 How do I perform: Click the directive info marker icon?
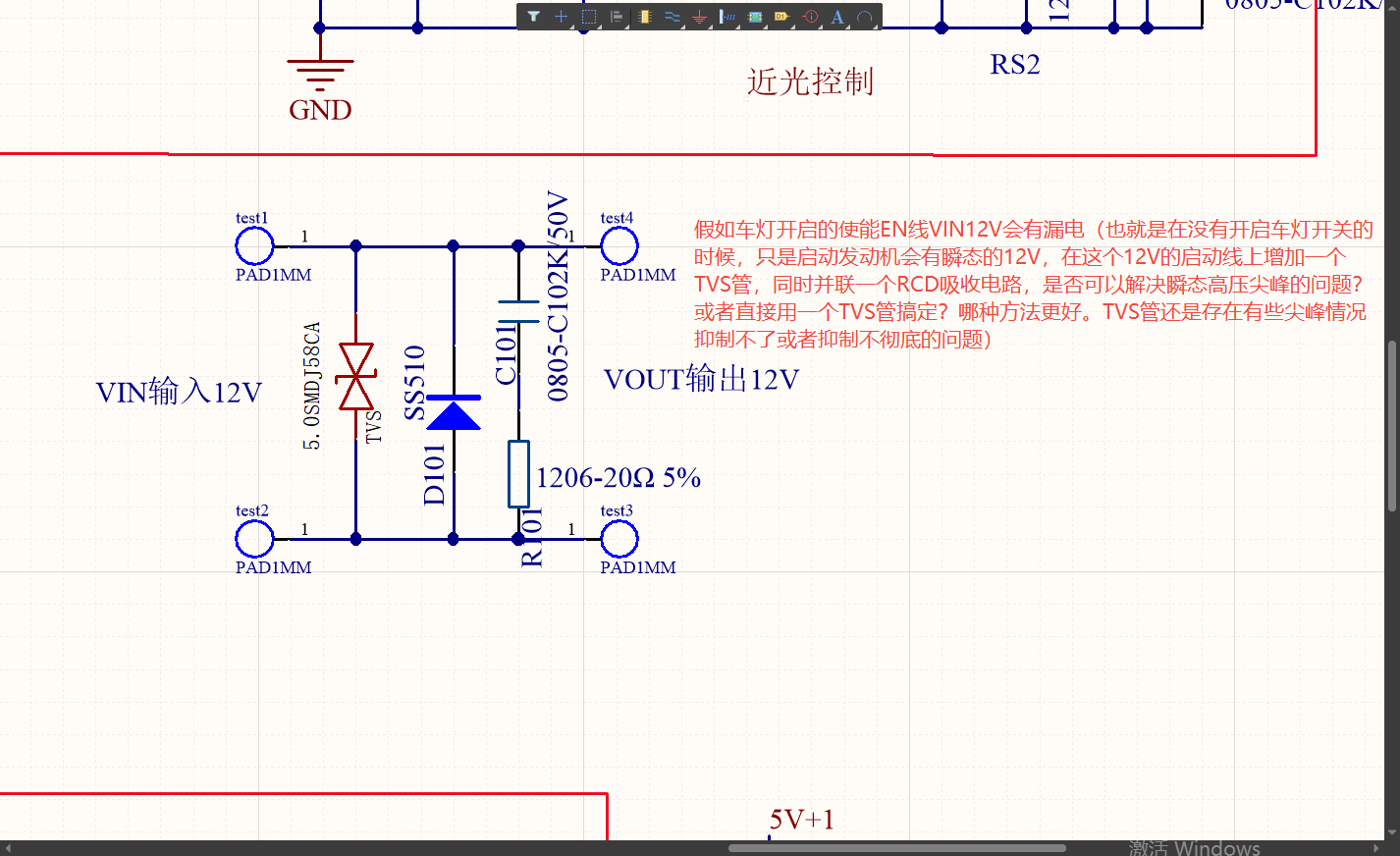click(x=810, y=17)
